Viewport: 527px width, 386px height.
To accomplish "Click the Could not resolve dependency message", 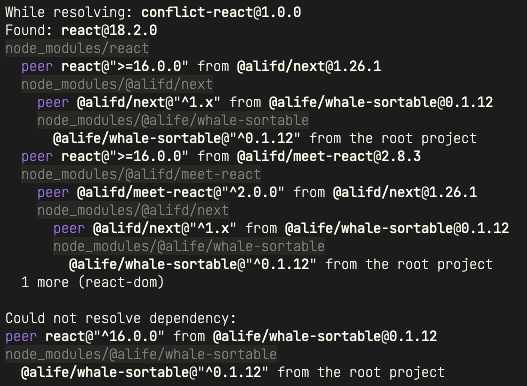I will click(x=121, y=318).
